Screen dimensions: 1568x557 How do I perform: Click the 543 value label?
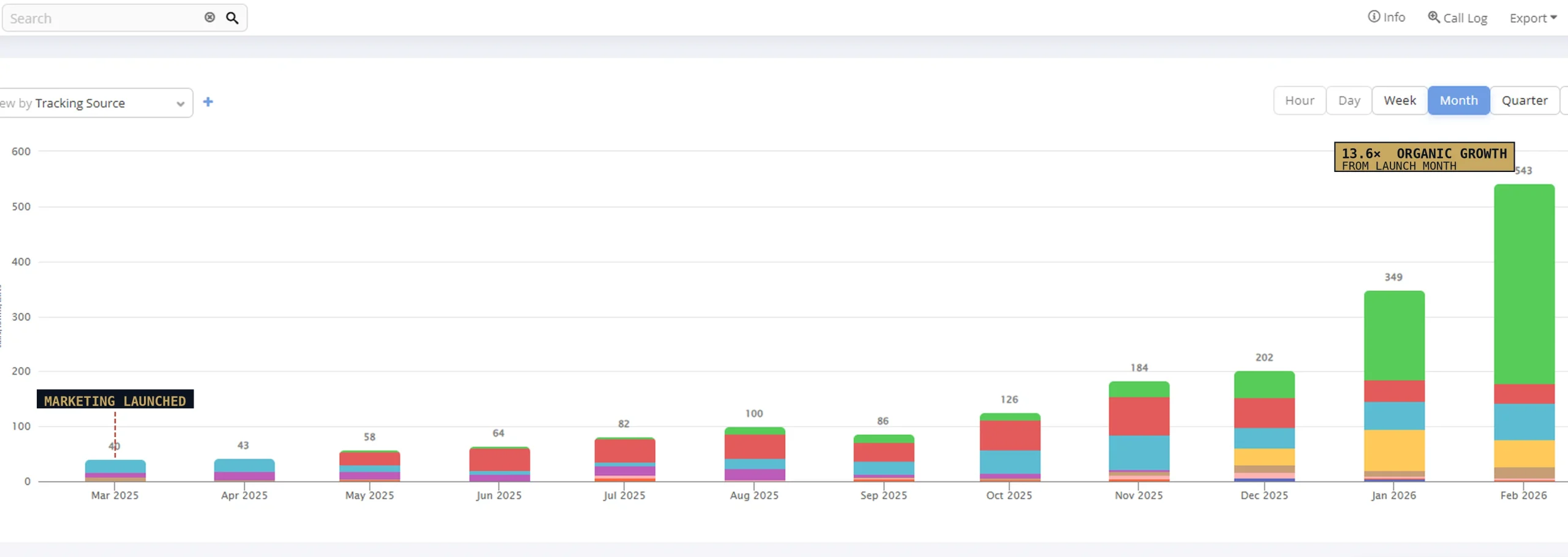1523,171
